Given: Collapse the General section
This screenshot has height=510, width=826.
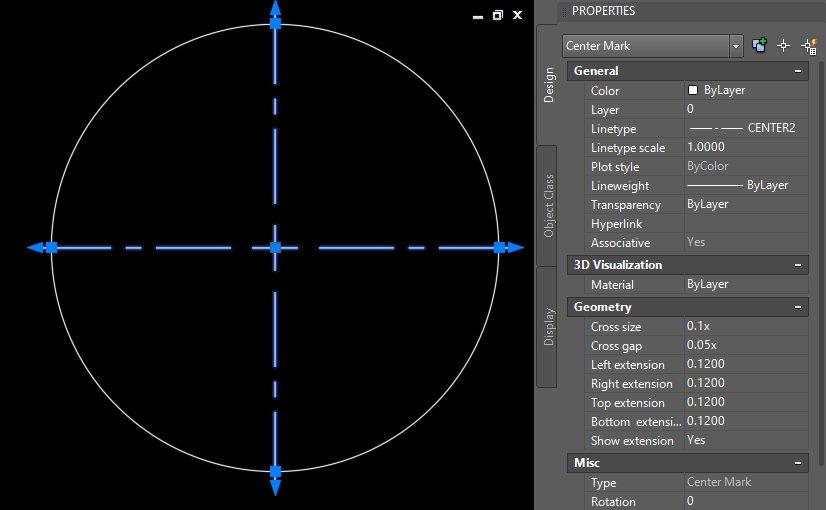Looking at the screenshot, I should (x=798, y=71).
